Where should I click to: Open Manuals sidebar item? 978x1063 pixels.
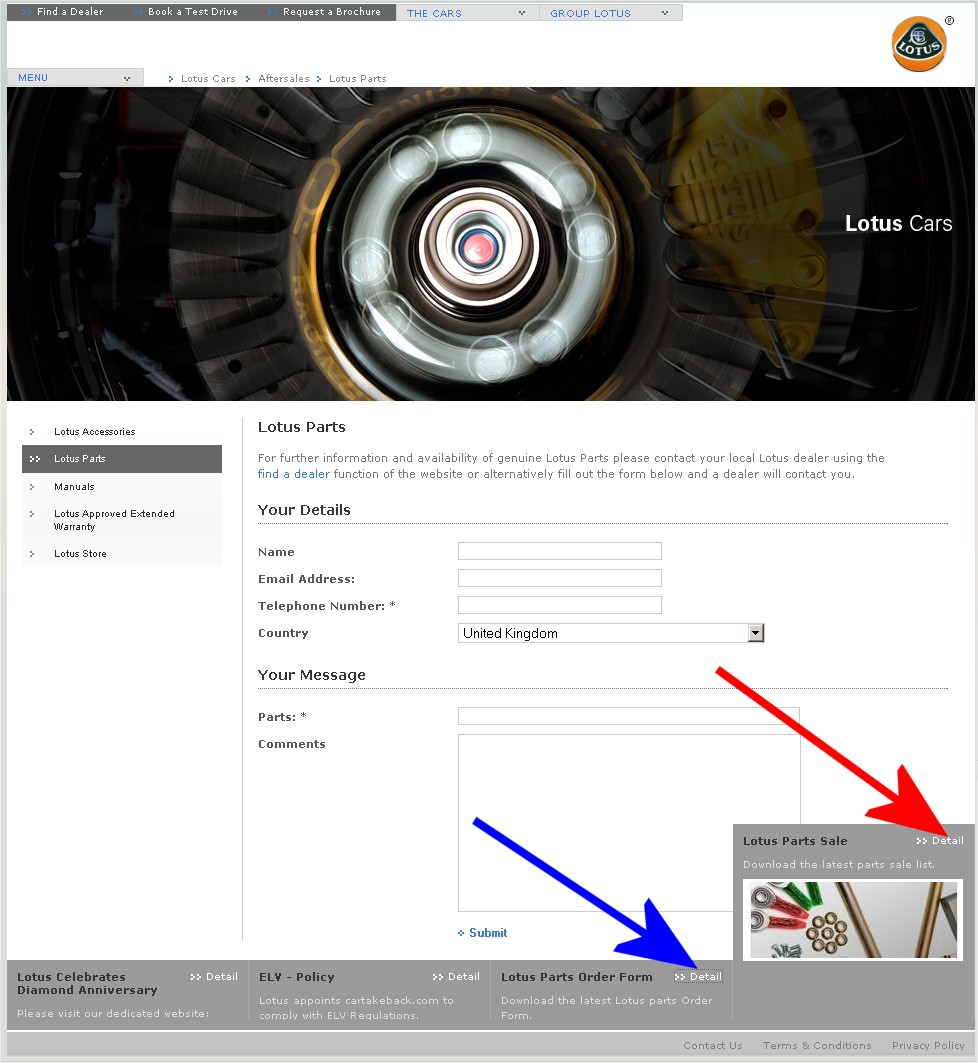pos(74,487)
